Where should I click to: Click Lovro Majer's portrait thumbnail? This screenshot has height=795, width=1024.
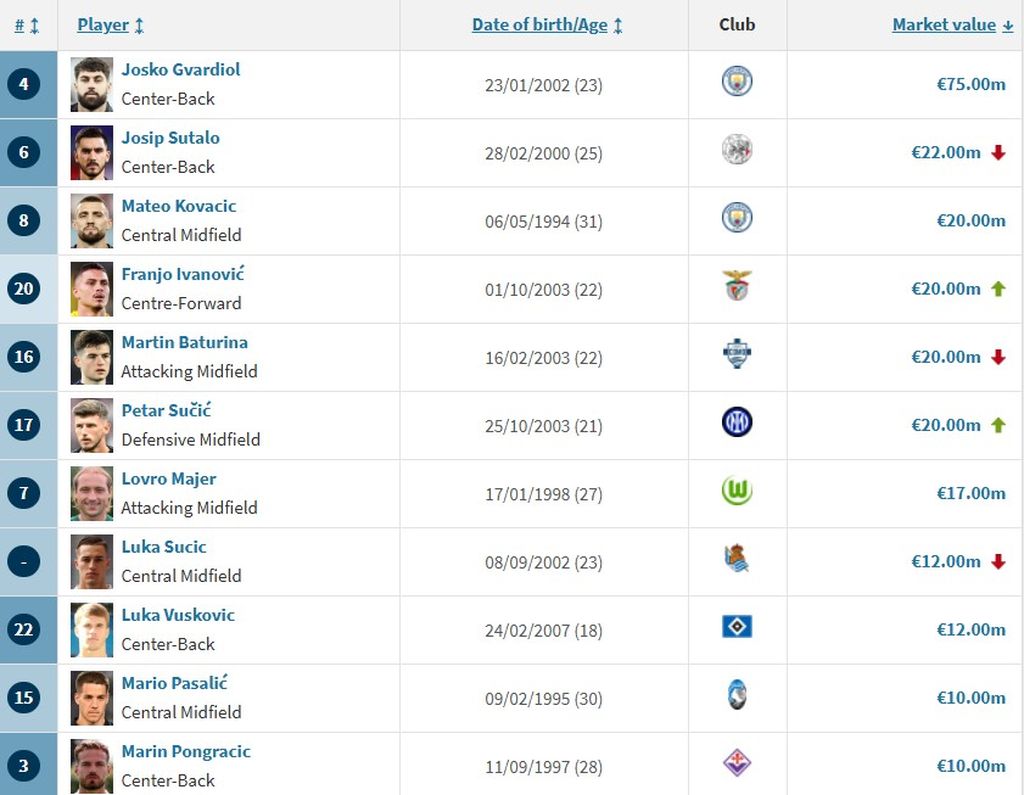[x=92, y=493]
